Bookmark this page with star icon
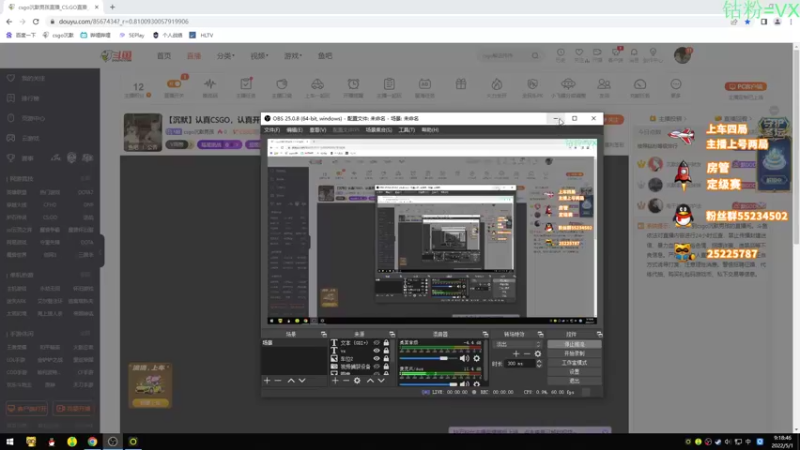 [x=747, y=21]
